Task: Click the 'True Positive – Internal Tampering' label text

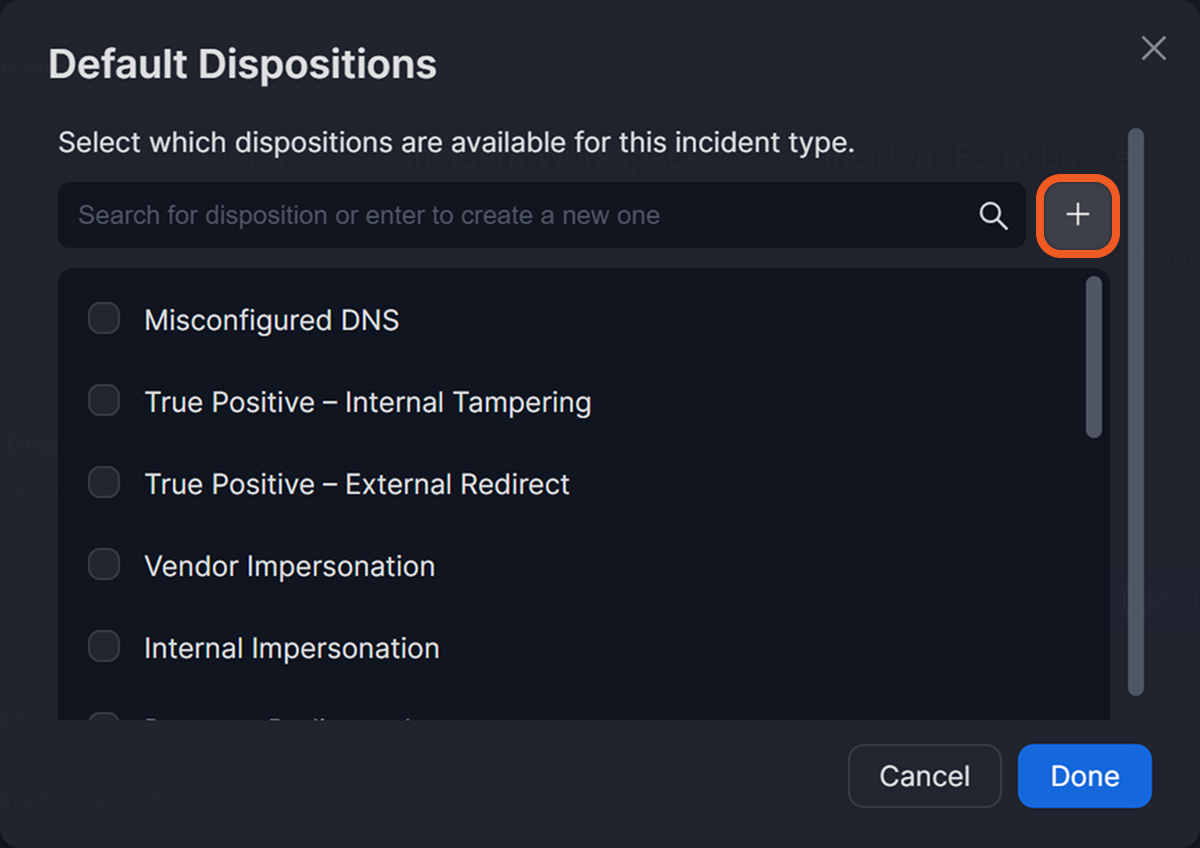Action: click(367, 402)
